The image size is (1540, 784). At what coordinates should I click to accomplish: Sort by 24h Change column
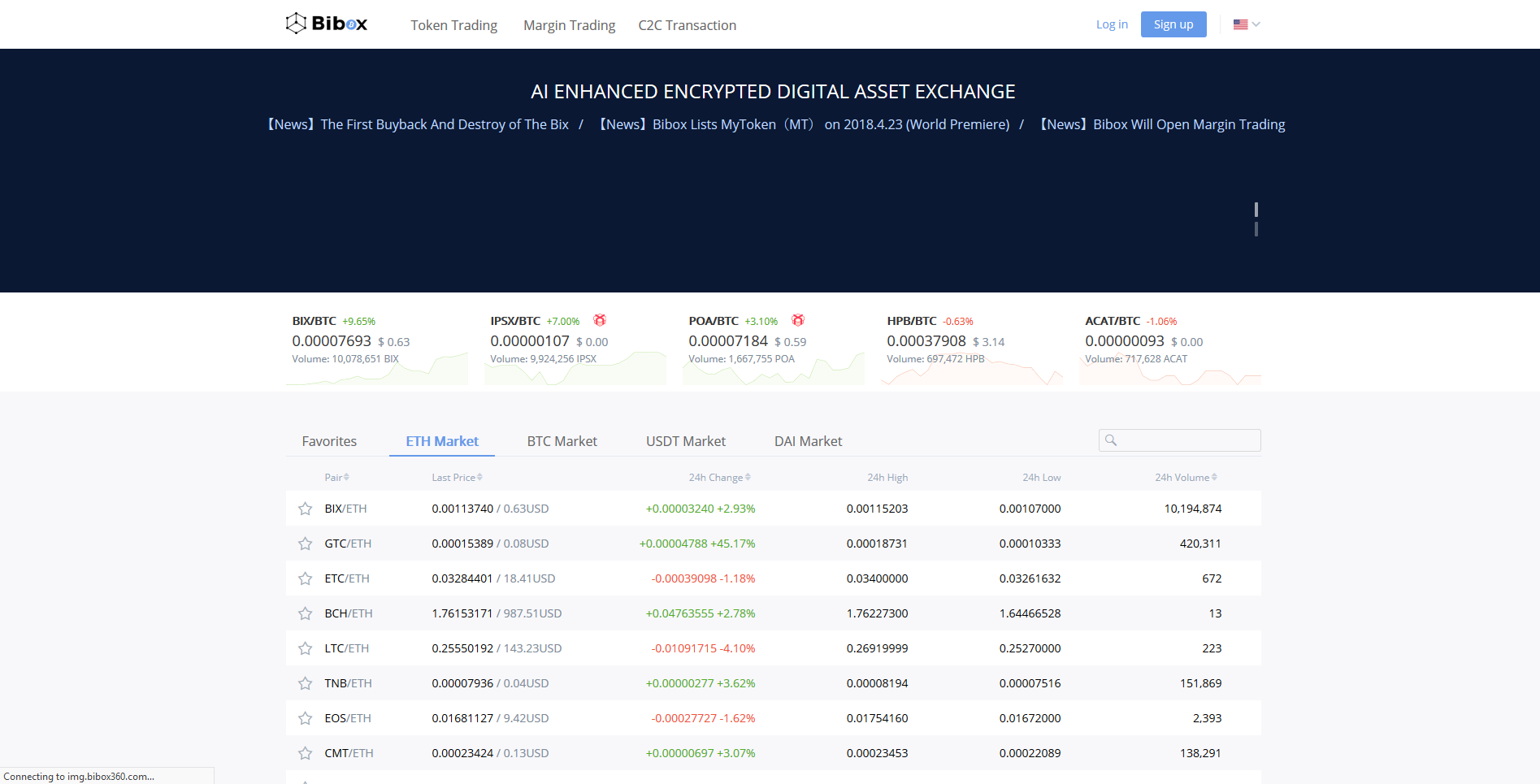coord(719,477)
